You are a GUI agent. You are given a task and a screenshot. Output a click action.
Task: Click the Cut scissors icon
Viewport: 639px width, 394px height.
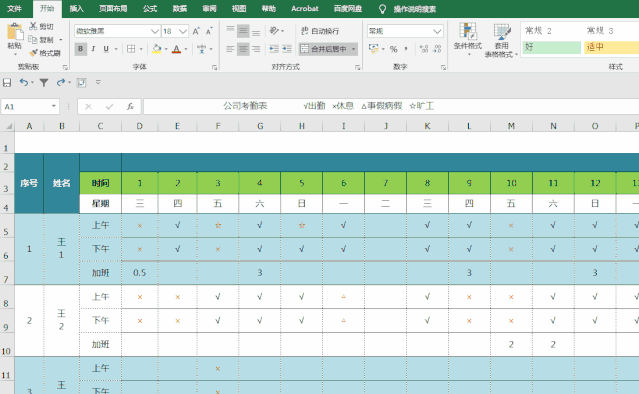tap(33, 26)
